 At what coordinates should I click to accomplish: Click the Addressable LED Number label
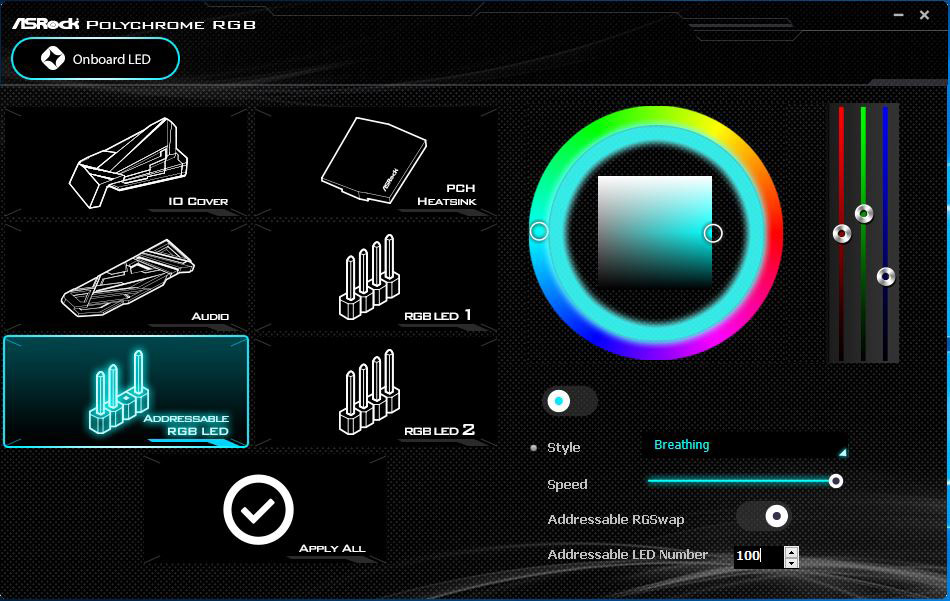tap(628, 554)
